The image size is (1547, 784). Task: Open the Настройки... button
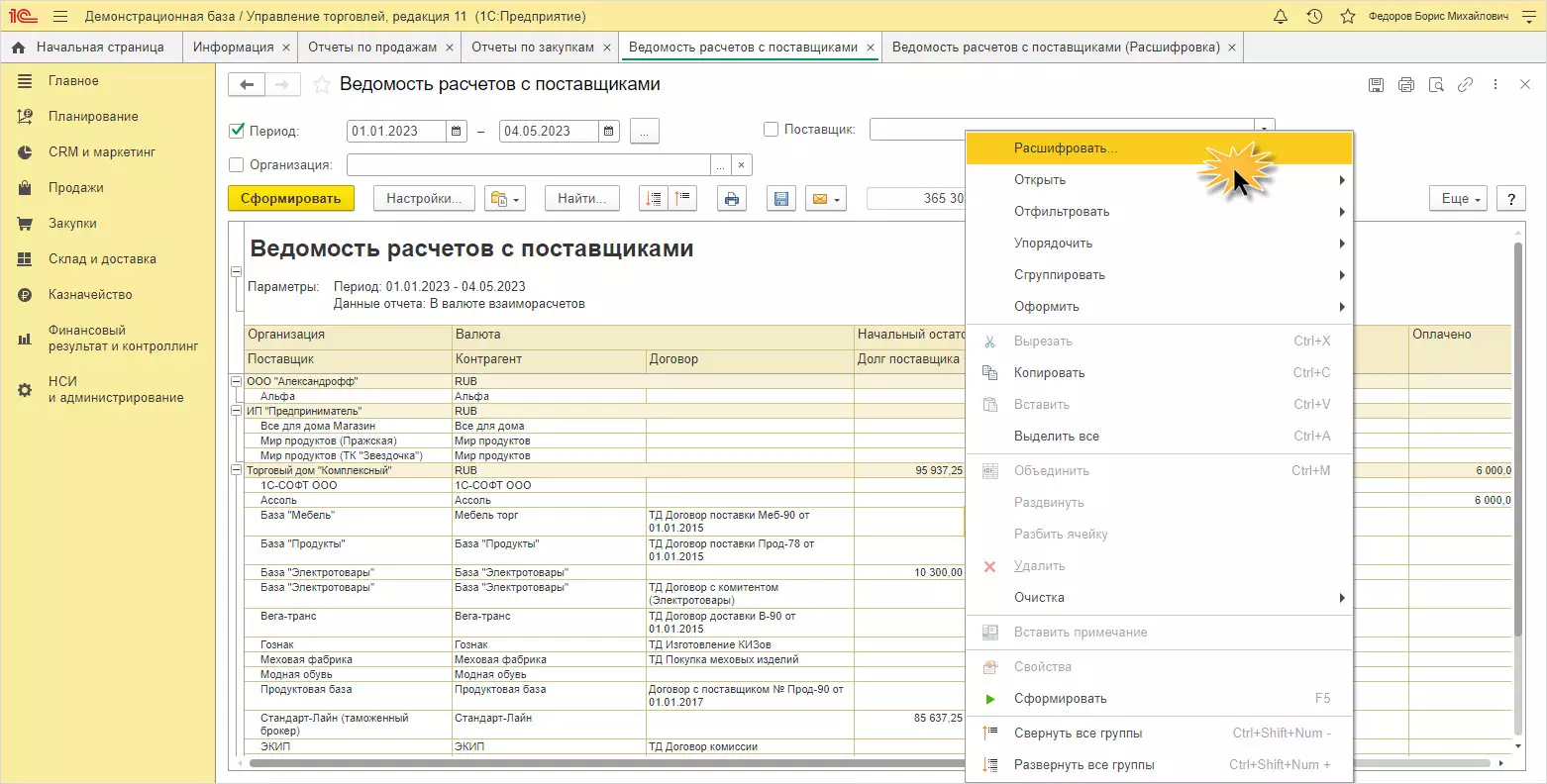(x=424, y=199)
